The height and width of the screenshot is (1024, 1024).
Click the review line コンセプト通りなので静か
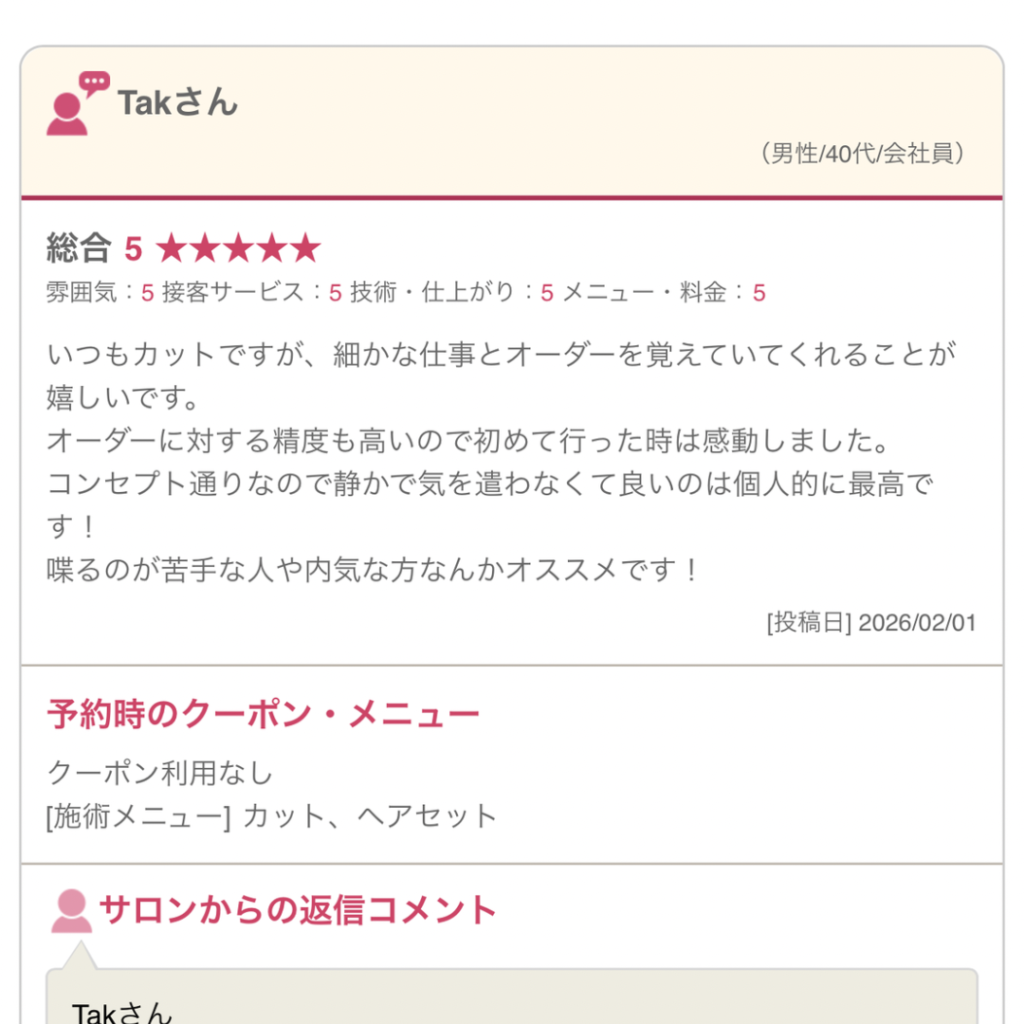click(x=490, y=484)
